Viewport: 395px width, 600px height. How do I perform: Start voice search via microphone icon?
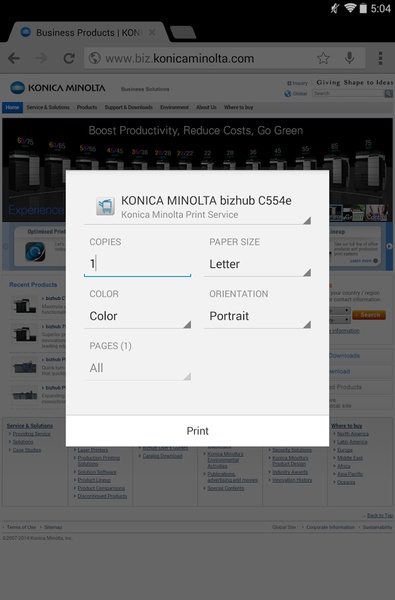tap(349, 58)
